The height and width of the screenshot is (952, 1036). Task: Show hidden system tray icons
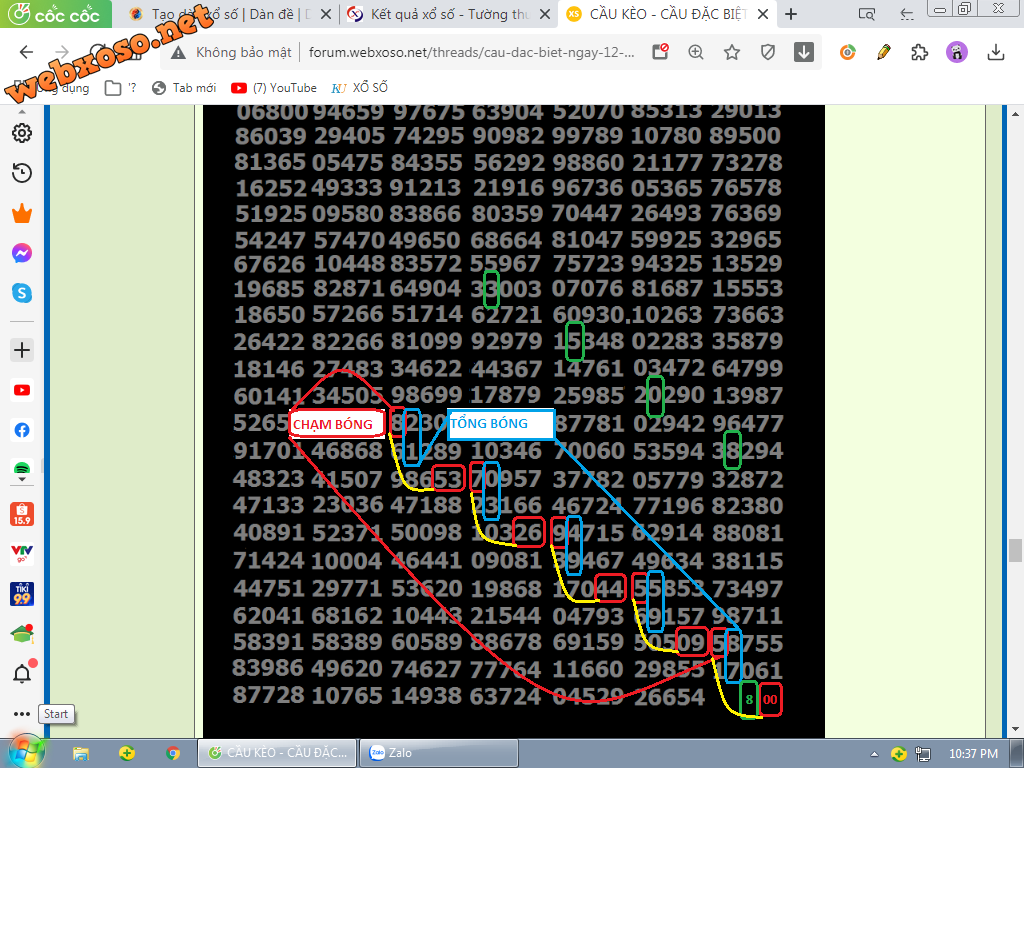(x=874, y=754)
